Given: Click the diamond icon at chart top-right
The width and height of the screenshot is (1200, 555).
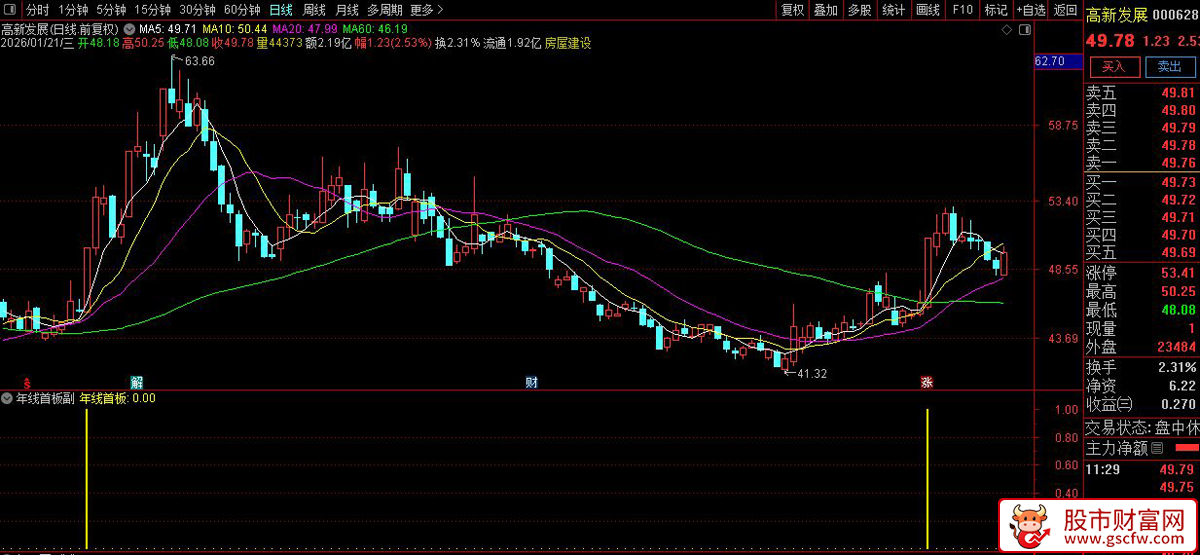Looking at the screenshot, I should 1008,32.
